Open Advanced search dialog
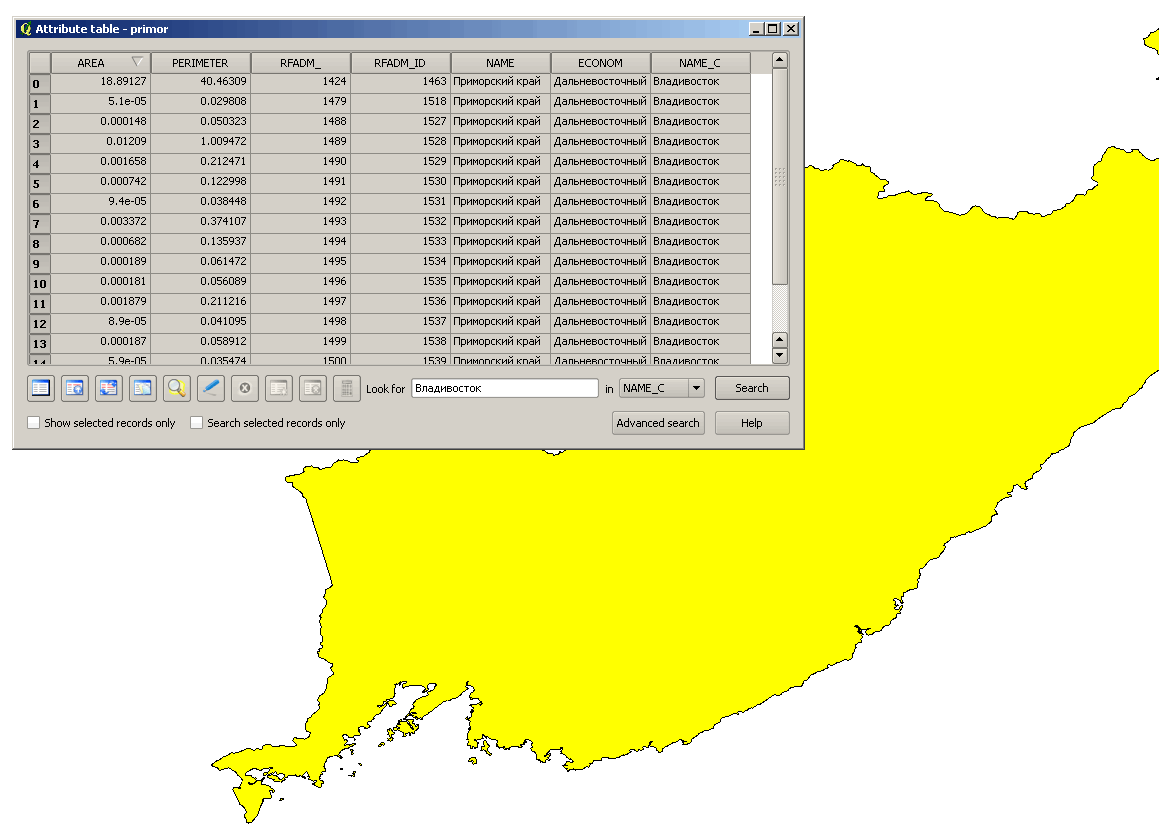The height and width of the screenshot is (835, 1159). (x=658, y=423)
